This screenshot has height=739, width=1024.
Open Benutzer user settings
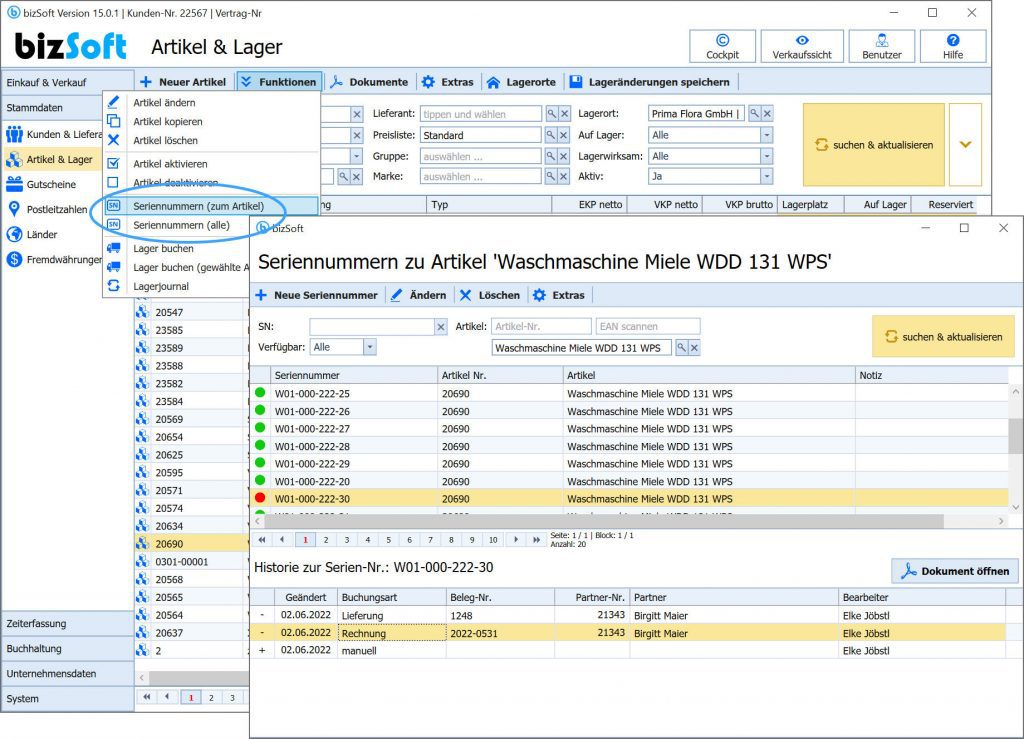coord(882,46)
